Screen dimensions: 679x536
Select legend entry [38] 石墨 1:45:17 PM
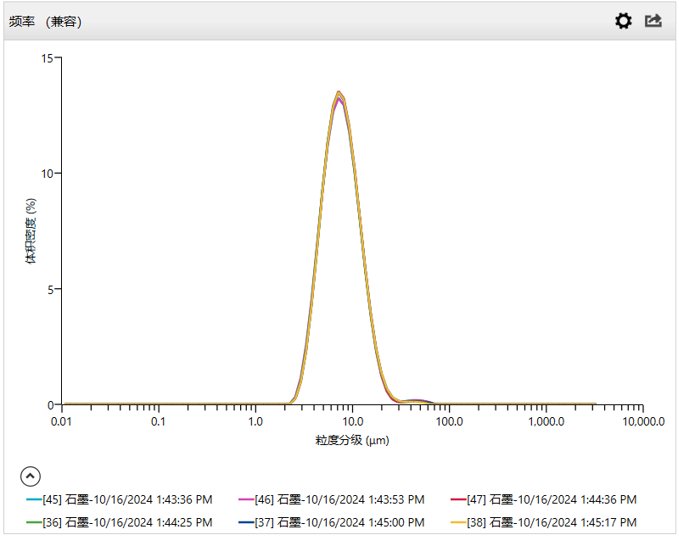(x=551, y=522)
